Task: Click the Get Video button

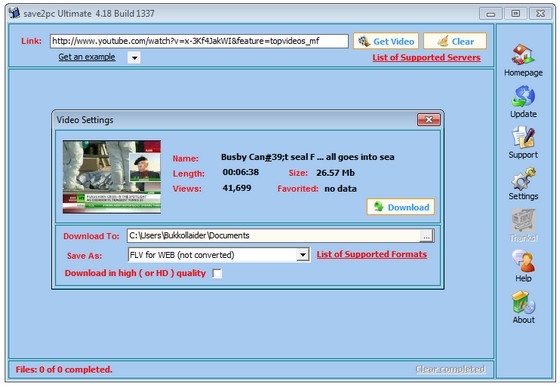Action: tap(386, 41)
